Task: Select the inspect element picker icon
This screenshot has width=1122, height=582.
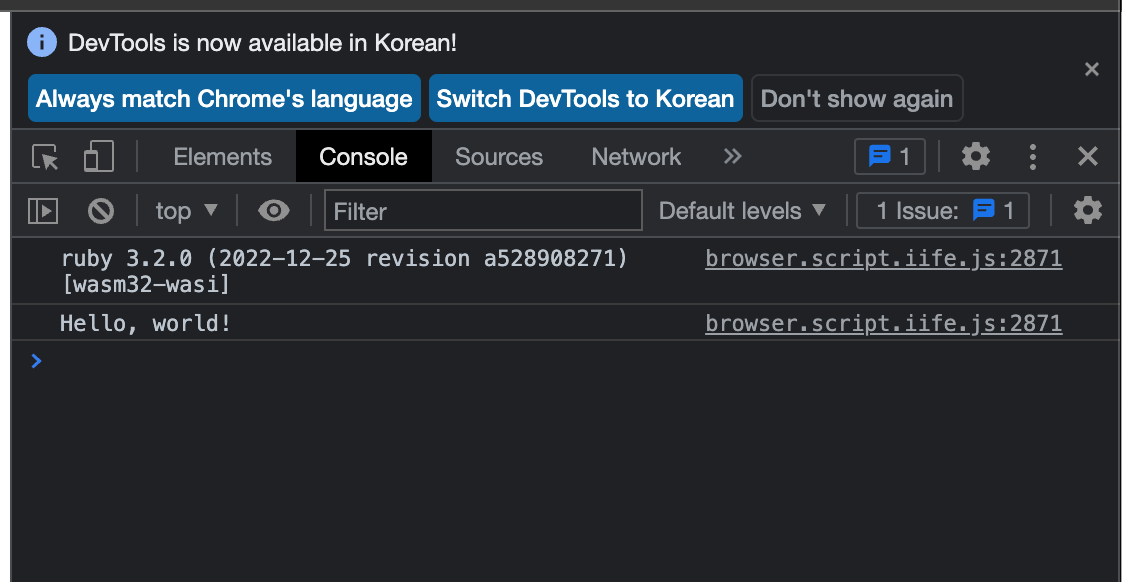Action: tap(45, 157)
